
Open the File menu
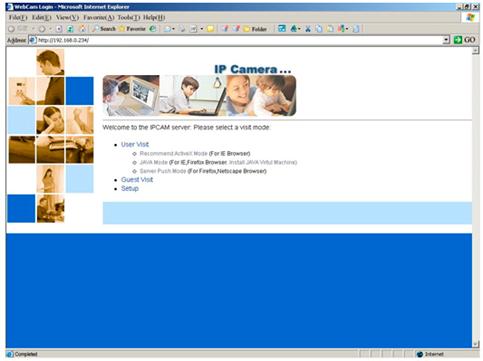tap(18, 17)
